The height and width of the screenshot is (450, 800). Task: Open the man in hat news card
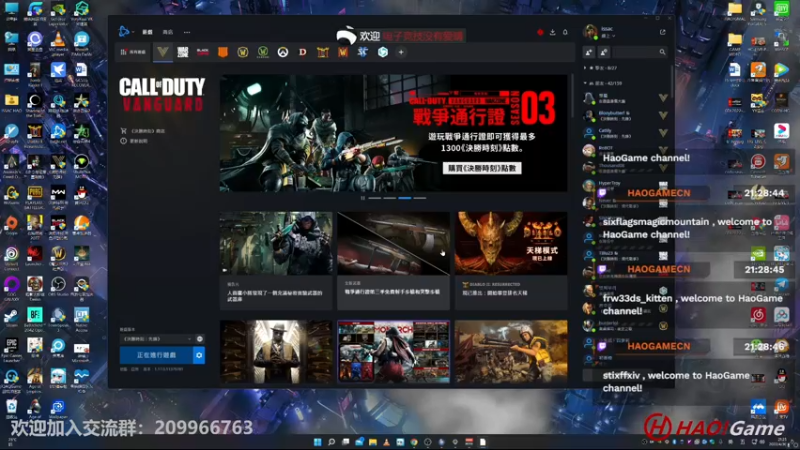[276, 352]
